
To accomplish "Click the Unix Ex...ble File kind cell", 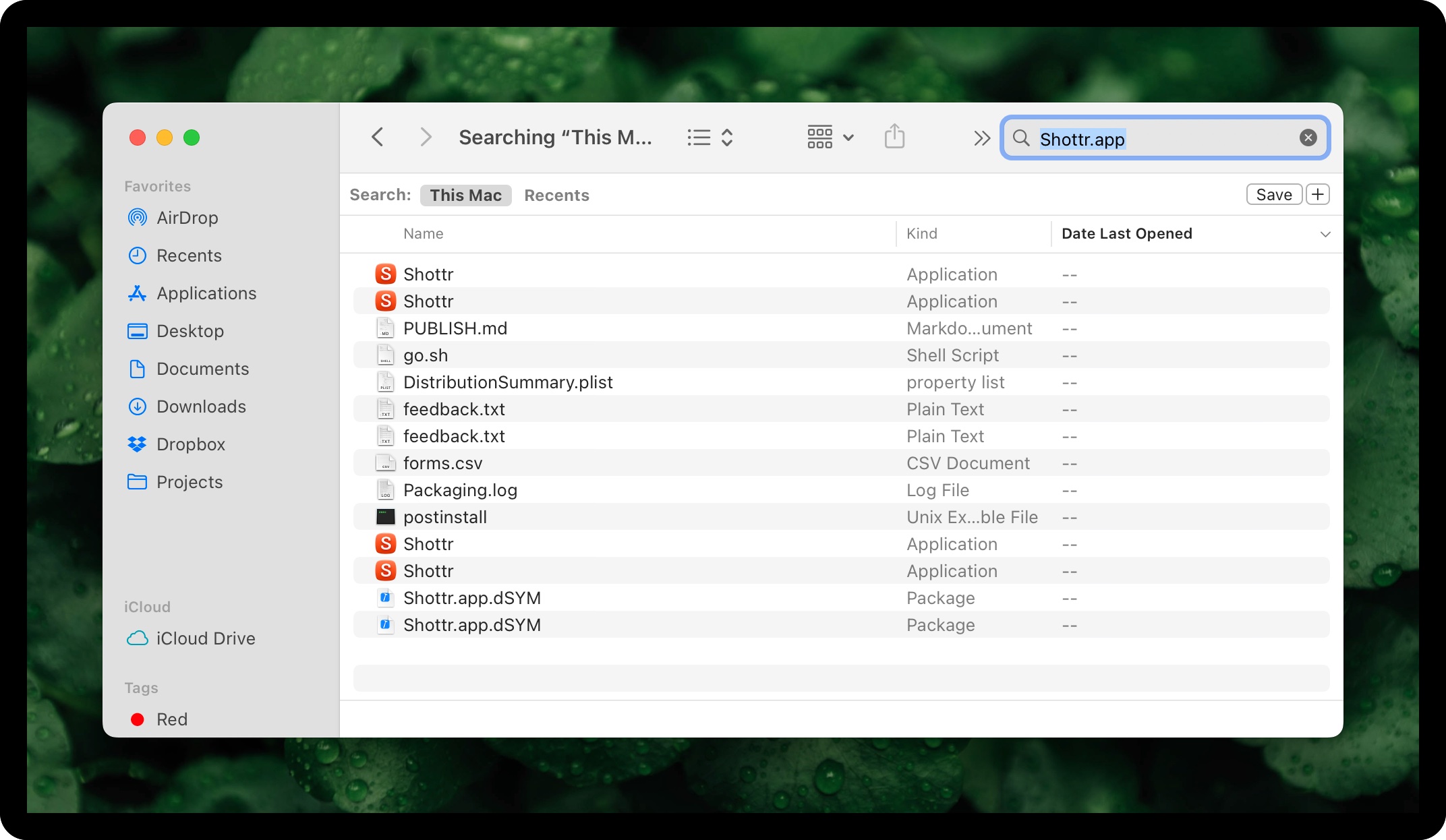I will 972,517.
